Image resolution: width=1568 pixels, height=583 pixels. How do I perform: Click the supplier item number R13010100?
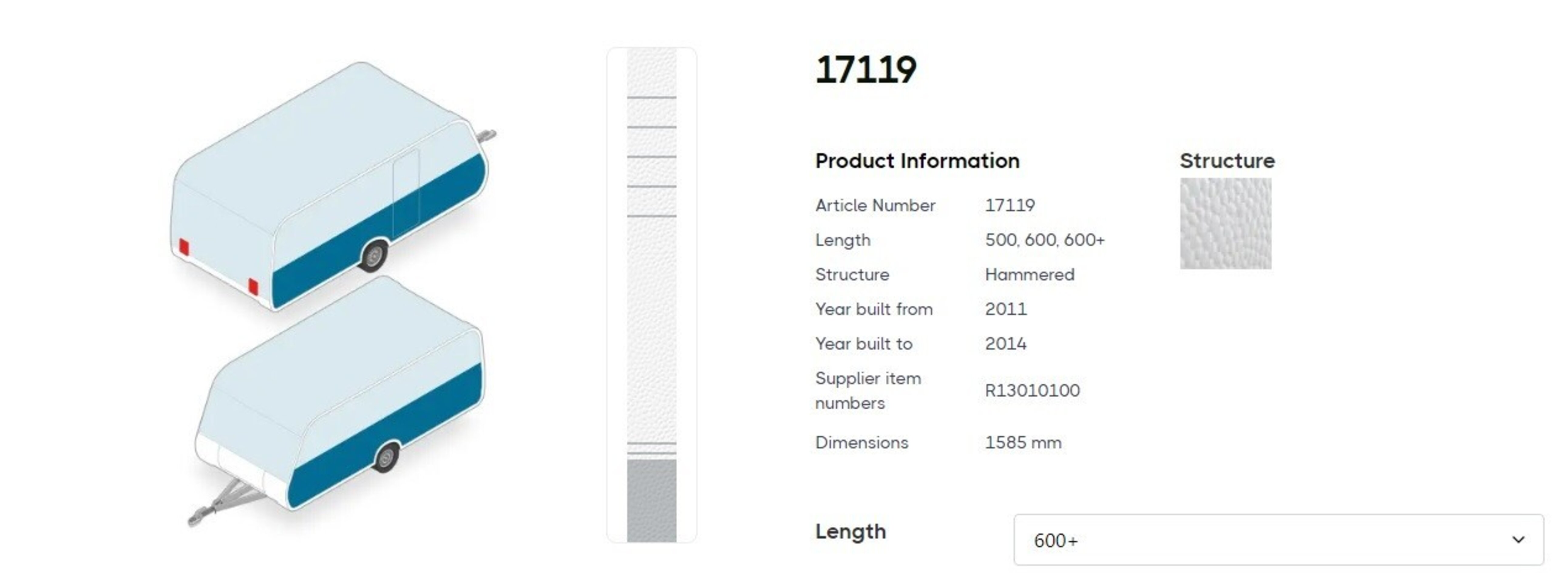(x=1032, y=390)
